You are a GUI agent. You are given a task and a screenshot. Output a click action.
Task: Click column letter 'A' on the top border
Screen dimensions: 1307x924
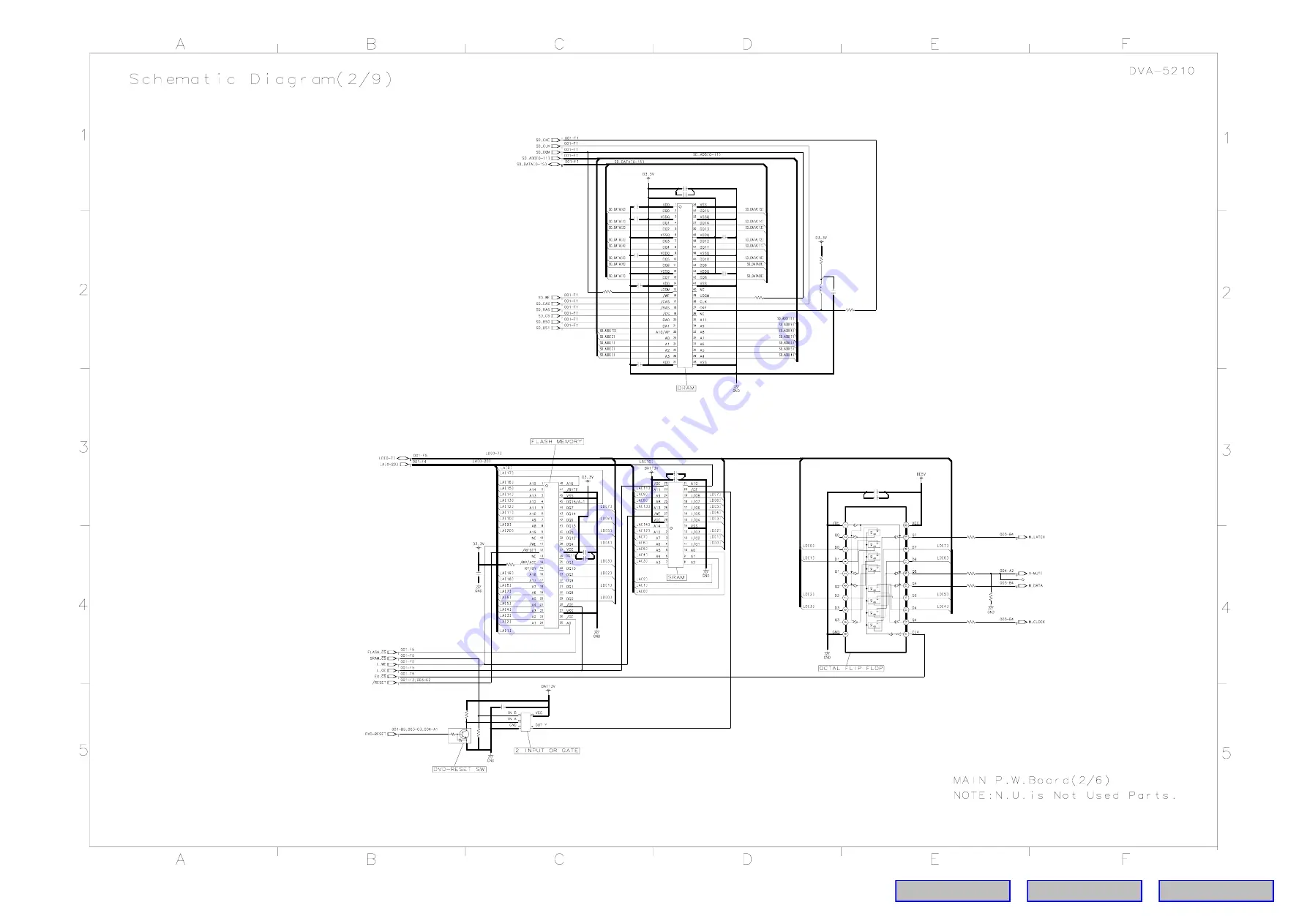[181, 44]
